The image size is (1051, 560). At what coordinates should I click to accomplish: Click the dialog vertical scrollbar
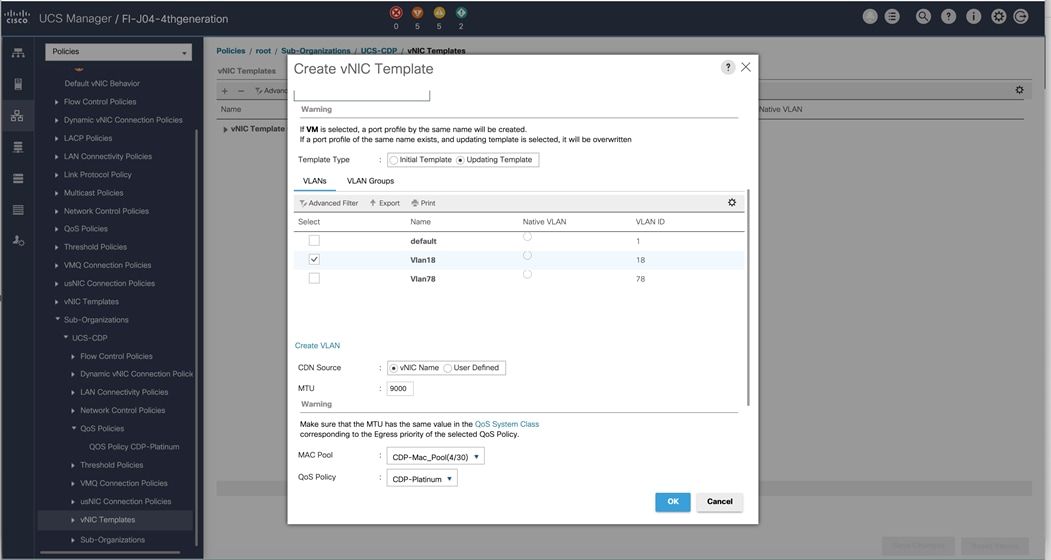click(x=748, y=297)
